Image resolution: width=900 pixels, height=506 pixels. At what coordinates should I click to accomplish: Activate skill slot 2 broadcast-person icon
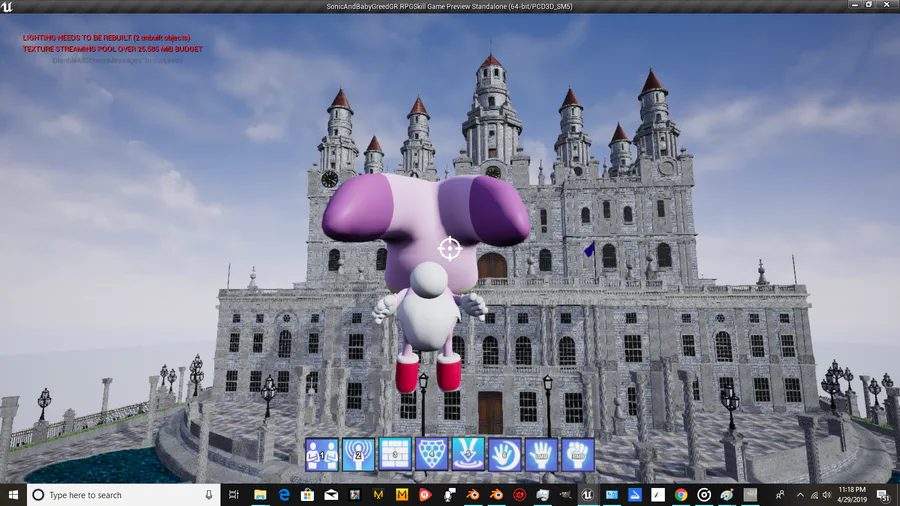click(x=359, y=454)
